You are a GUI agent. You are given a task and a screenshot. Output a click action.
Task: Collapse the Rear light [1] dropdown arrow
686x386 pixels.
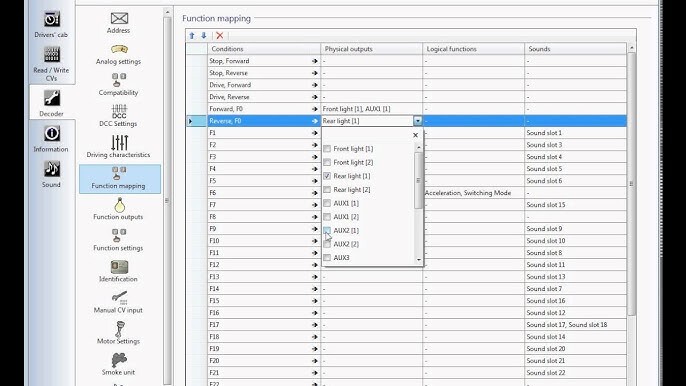point(418,121)
